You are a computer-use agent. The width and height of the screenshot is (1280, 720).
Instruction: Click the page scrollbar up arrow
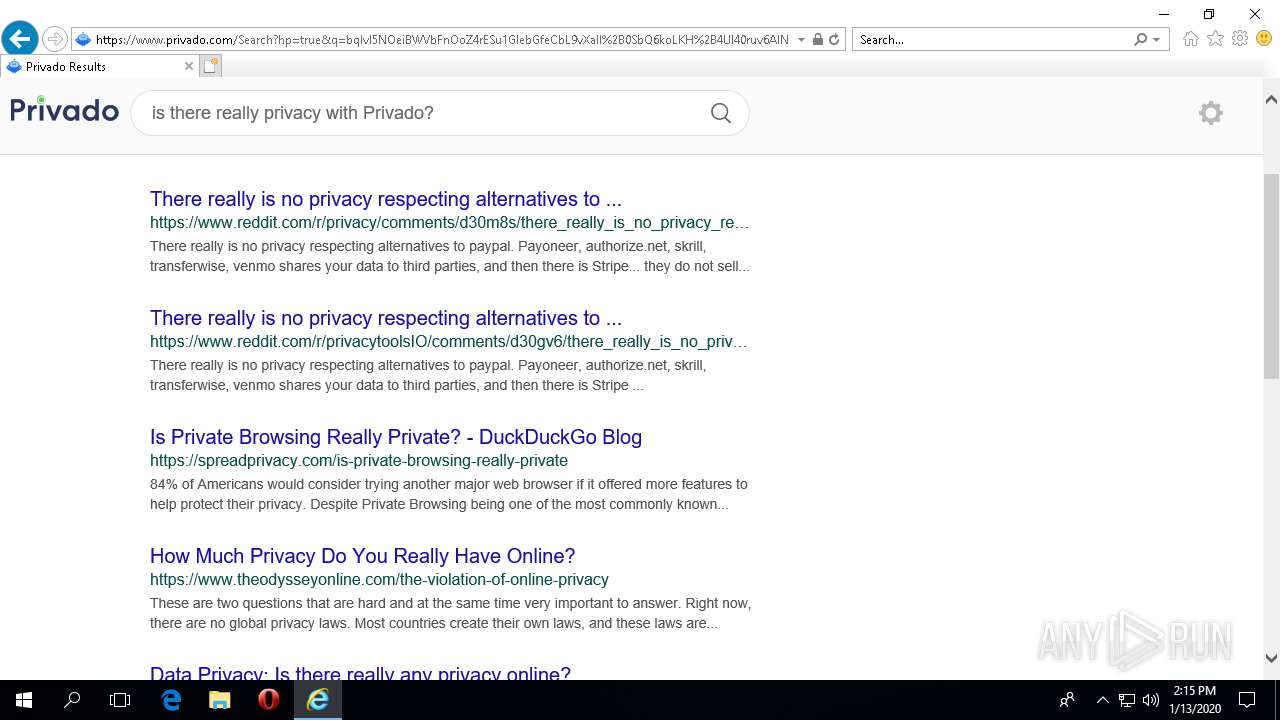1271,99
